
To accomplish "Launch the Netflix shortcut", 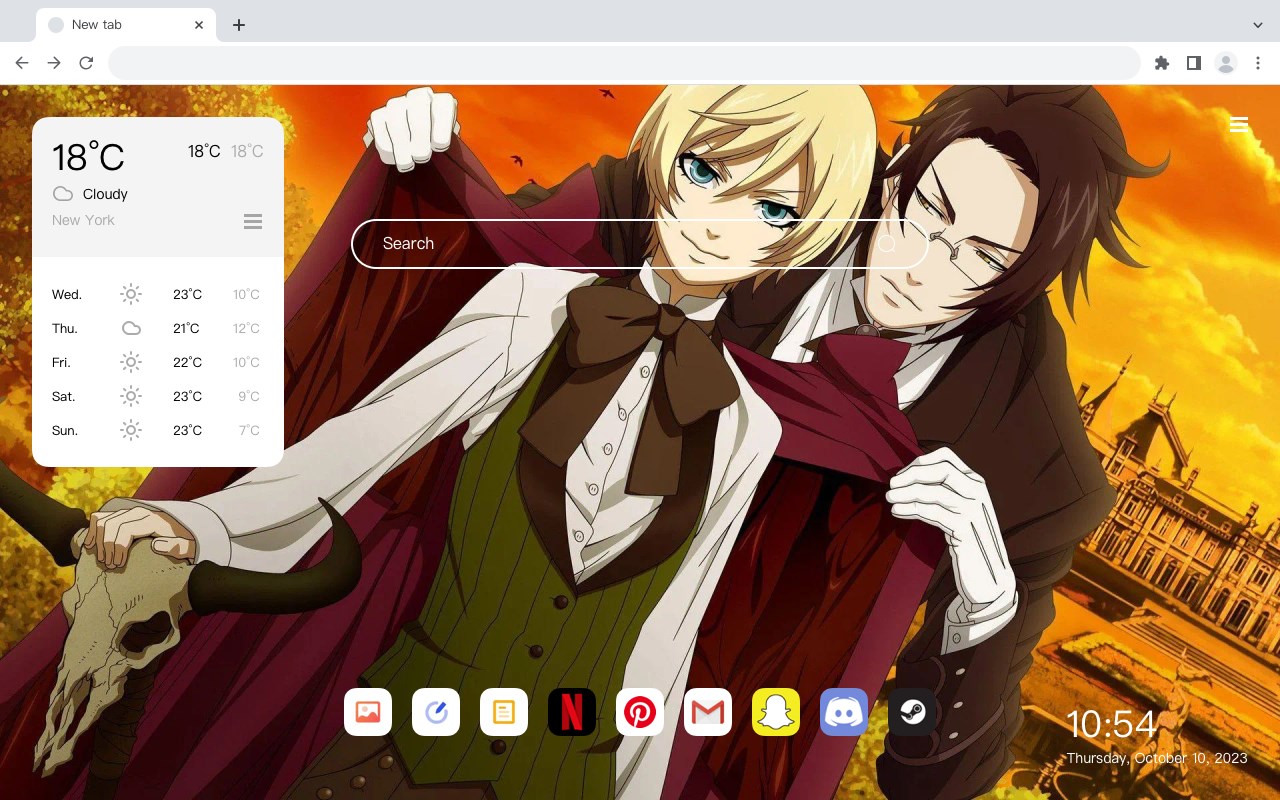I will (x=572, y=712).
